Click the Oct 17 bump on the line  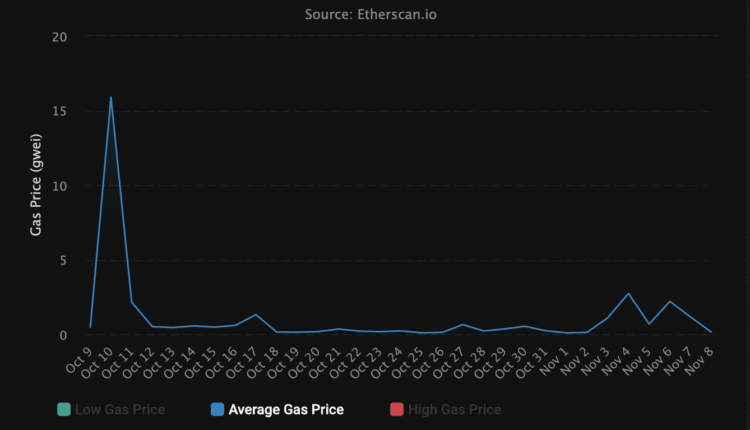point(256,315)
